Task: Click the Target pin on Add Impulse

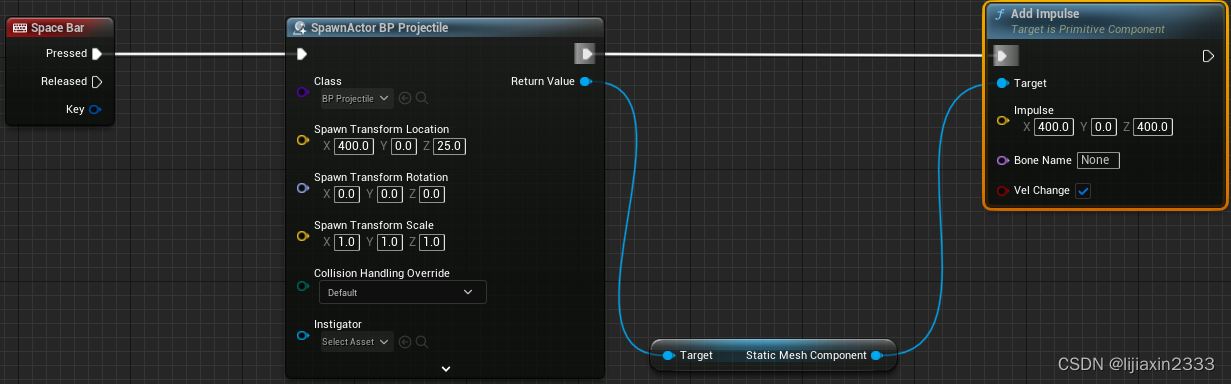Action: click(1003, 83)
